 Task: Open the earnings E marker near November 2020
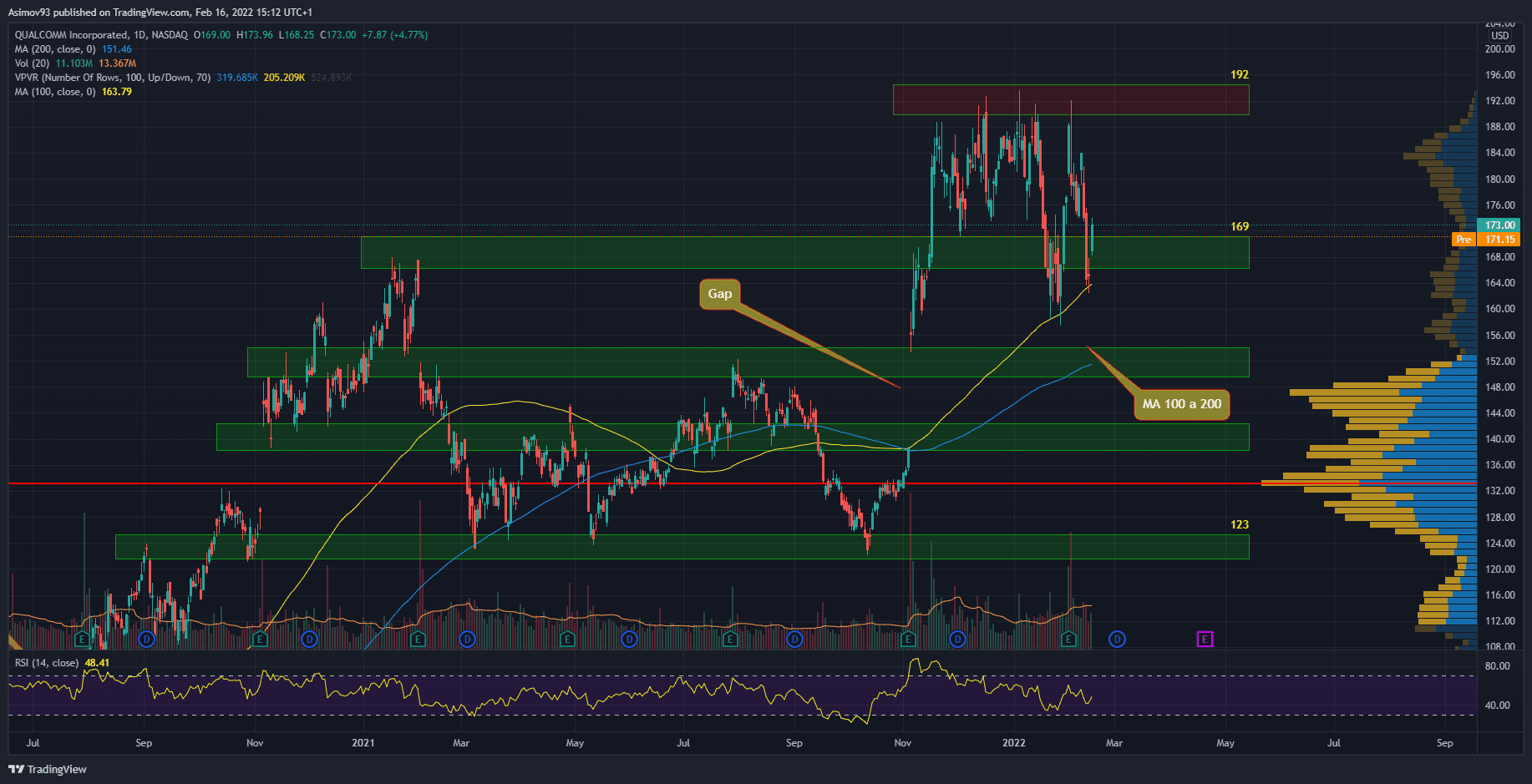260,640
